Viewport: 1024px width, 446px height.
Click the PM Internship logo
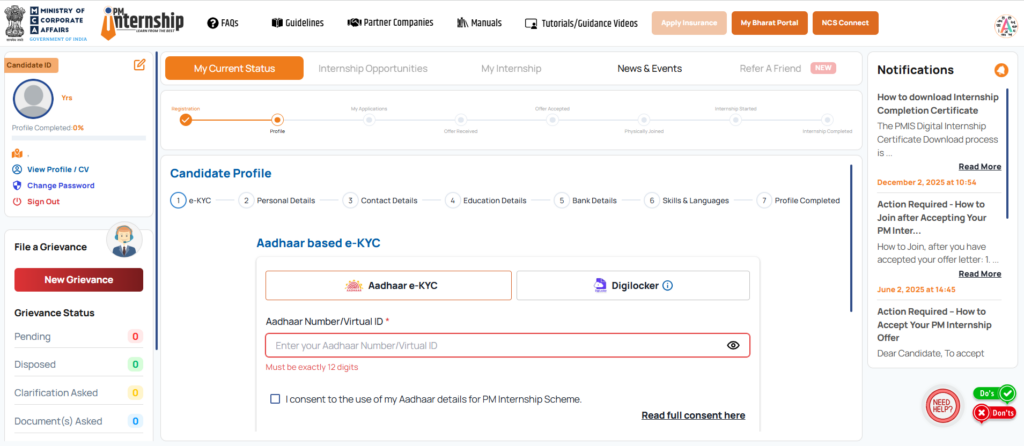coord(148,22)
